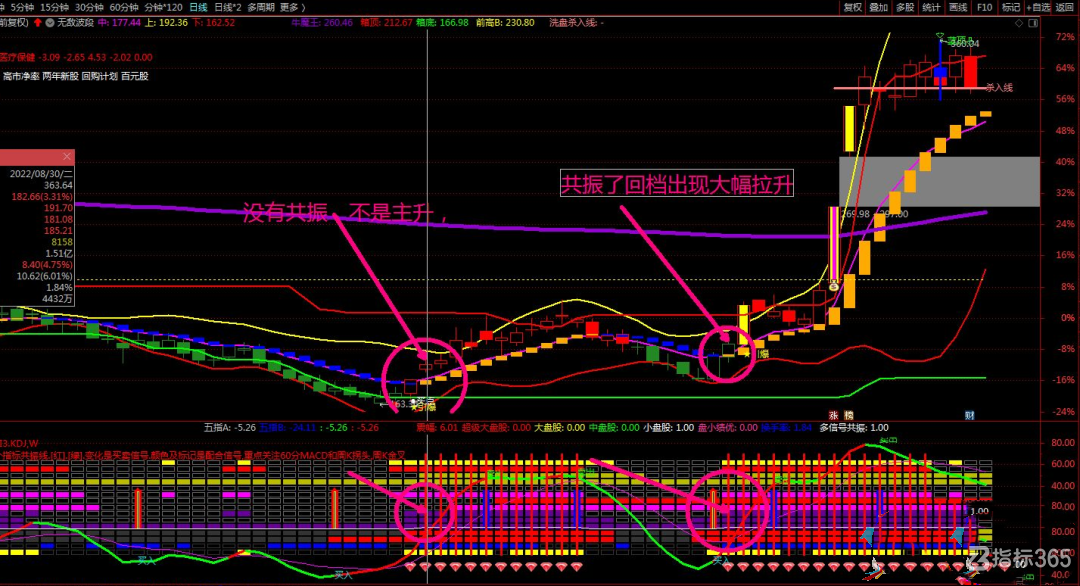Toggle the side panel layout icon
Image resolution: width=1080 pixels, height=586 pixels.
[1033, 23]
